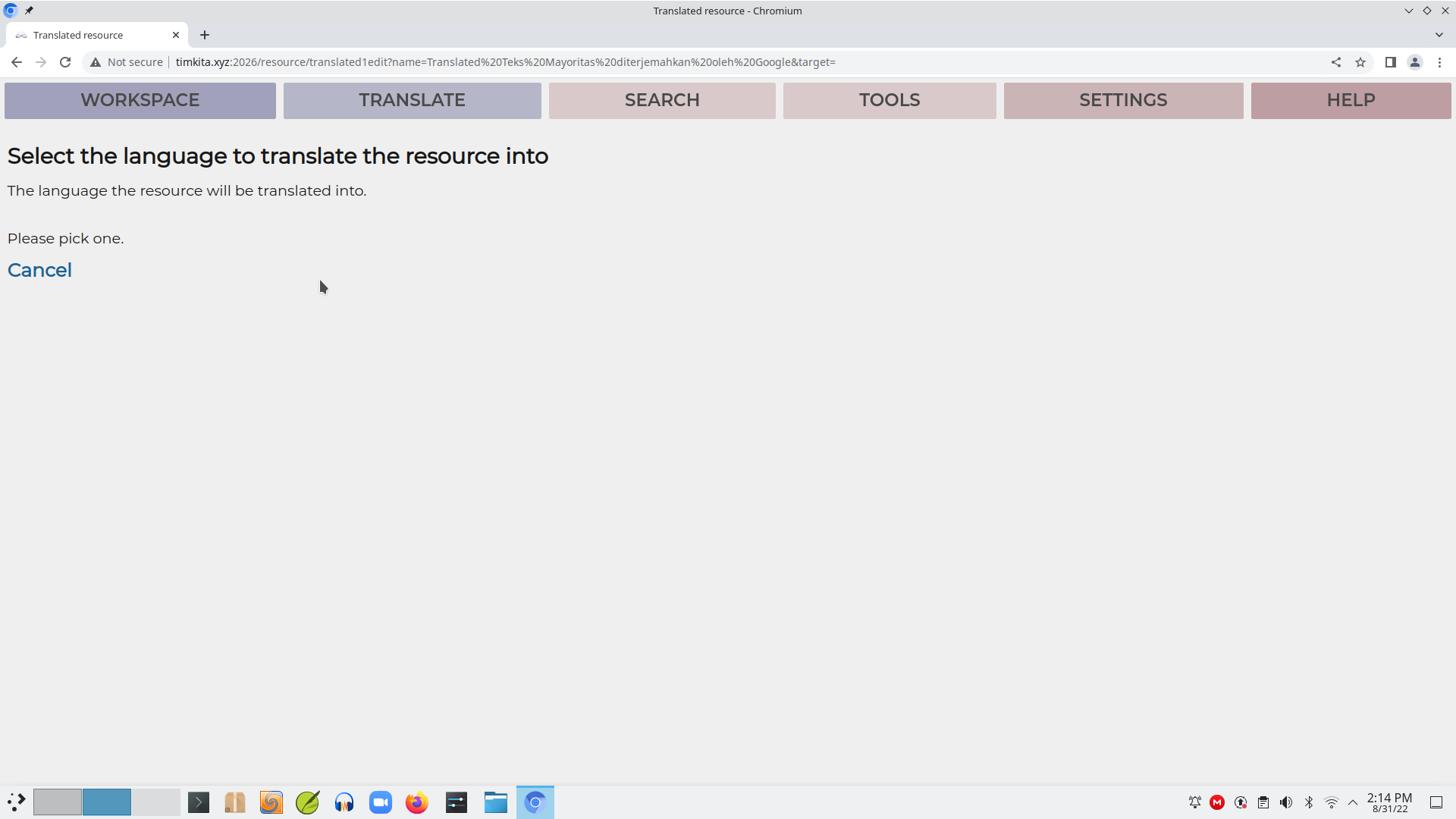Open the Wi-Fi status tray icon
The width and height of the screenshot is (1456, 819).
click(1332, 802)
